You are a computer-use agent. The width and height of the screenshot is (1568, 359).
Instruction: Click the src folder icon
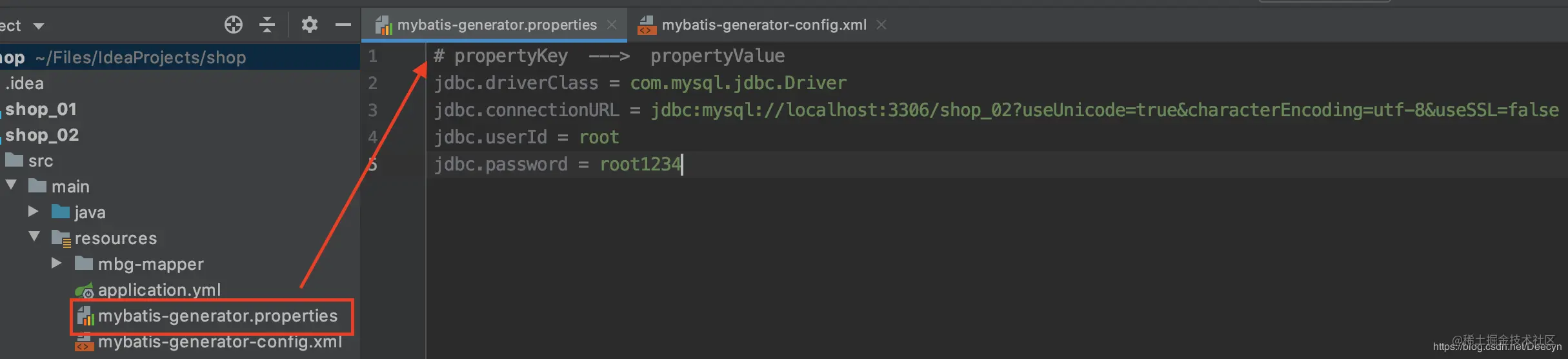[x=14, y=159]
